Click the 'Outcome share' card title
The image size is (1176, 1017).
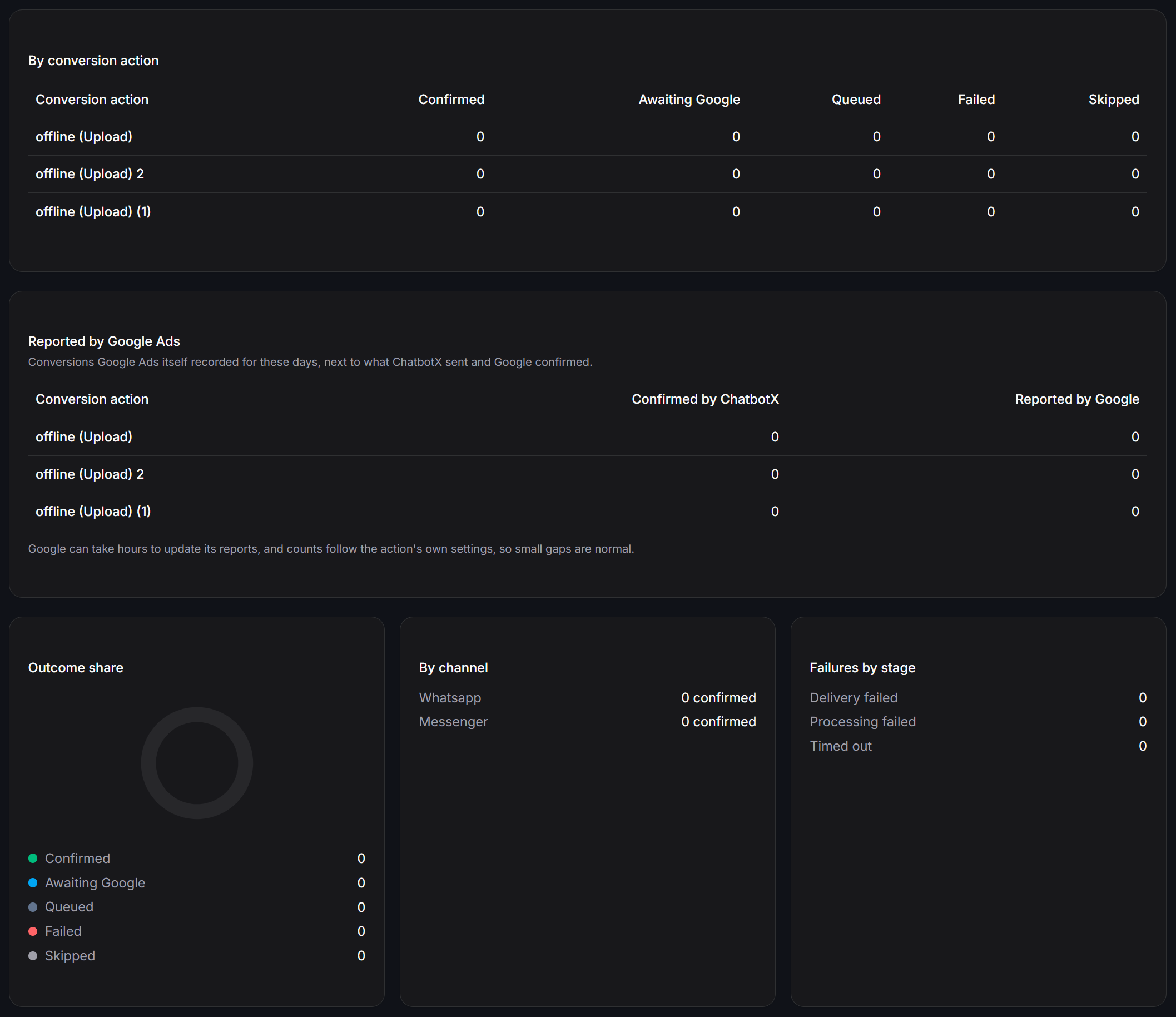click(x=76, y=667)
